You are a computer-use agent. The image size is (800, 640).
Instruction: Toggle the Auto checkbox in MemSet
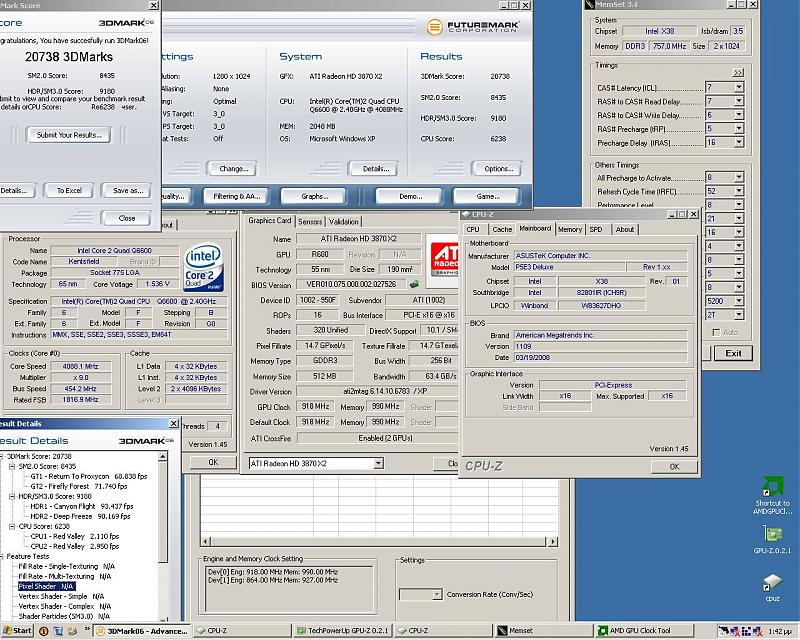716,332
